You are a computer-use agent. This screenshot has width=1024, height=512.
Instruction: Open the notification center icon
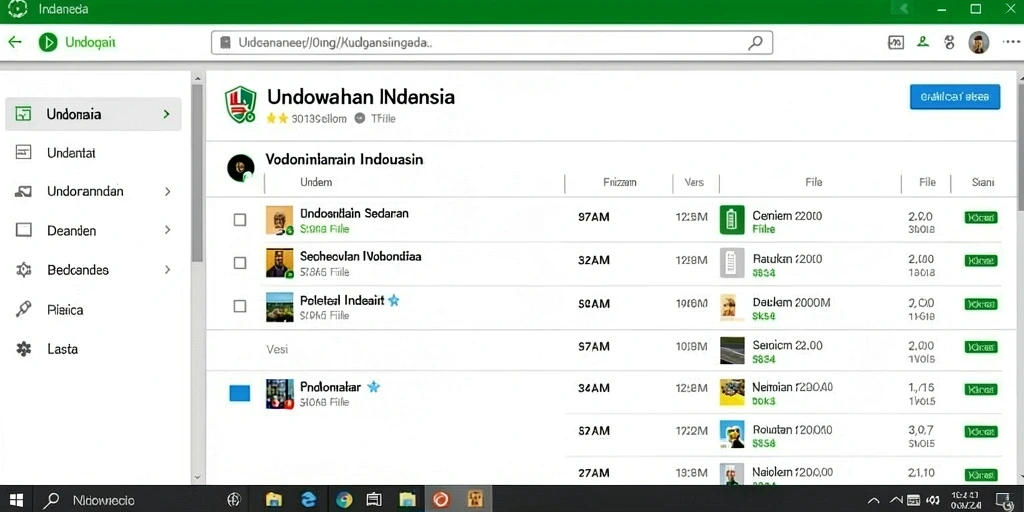(1003, 500)
